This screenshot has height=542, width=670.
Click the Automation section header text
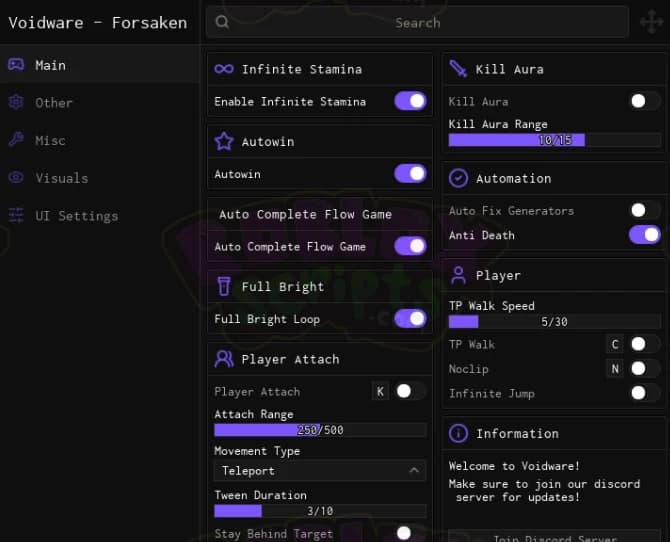tap(513, 178)
